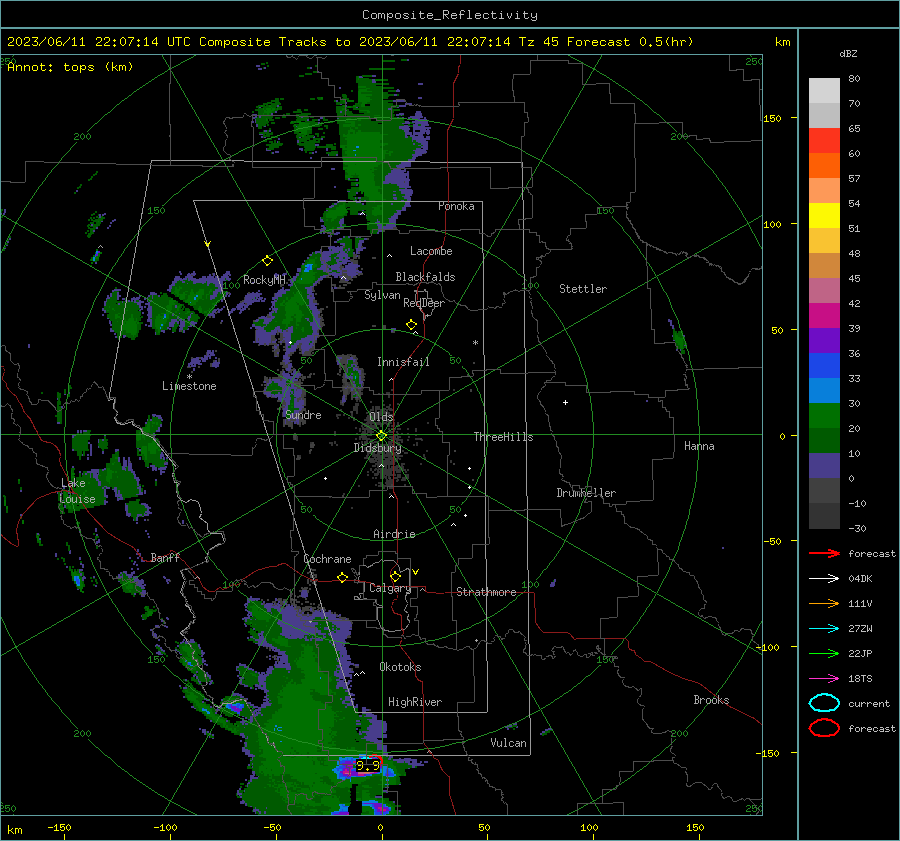Click the Ponoka city label
900x841 pixels.
pos(456,206)
